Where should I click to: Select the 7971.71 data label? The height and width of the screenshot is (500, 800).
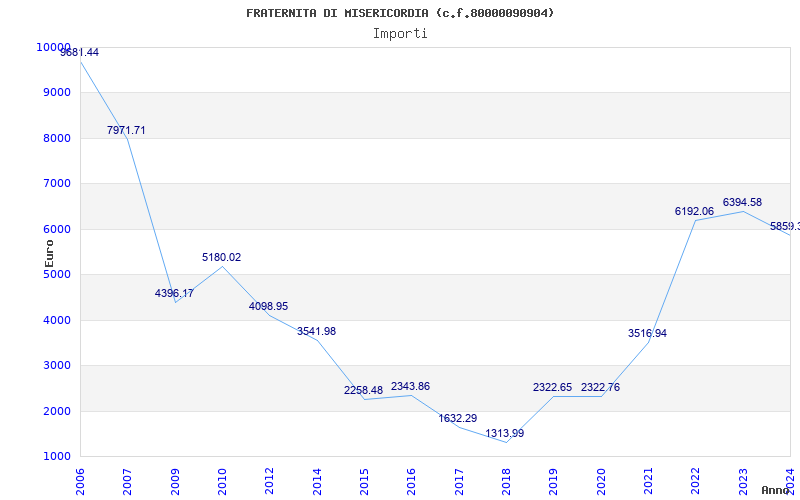(x=126, y=130)
